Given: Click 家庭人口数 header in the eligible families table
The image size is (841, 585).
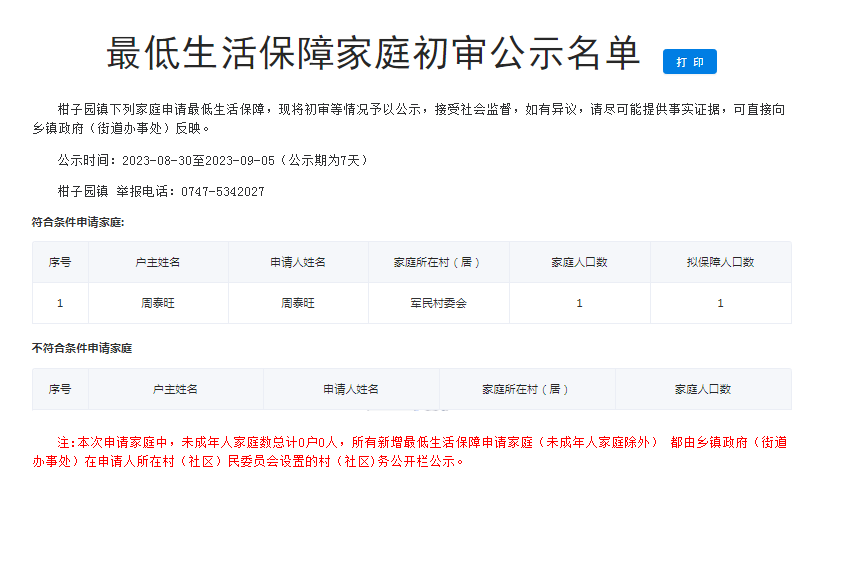Looking at the screenshot, I should (x=579, y=262).
